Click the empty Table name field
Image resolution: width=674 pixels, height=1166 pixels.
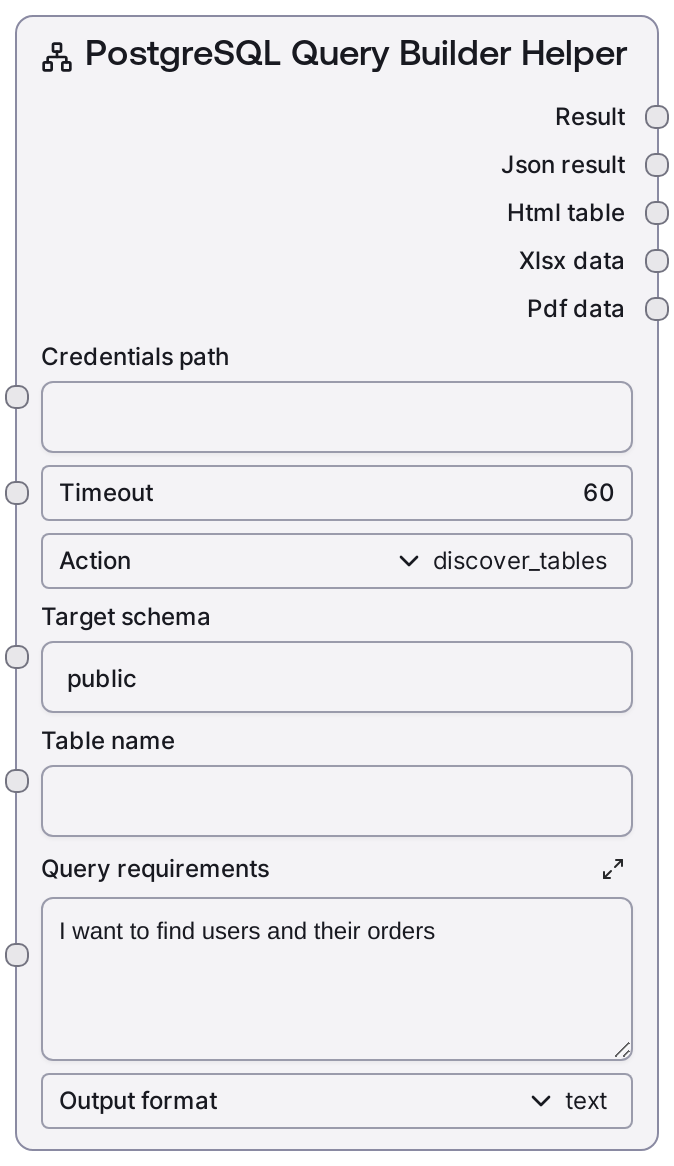pos(336,801)
